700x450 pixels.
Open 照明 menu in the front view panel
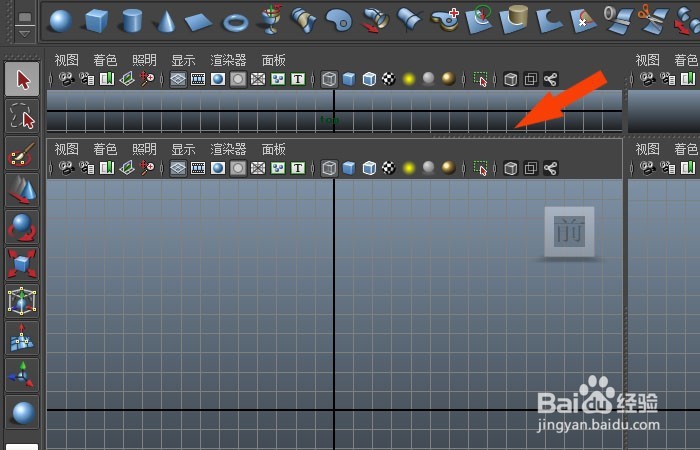[144, 149]
